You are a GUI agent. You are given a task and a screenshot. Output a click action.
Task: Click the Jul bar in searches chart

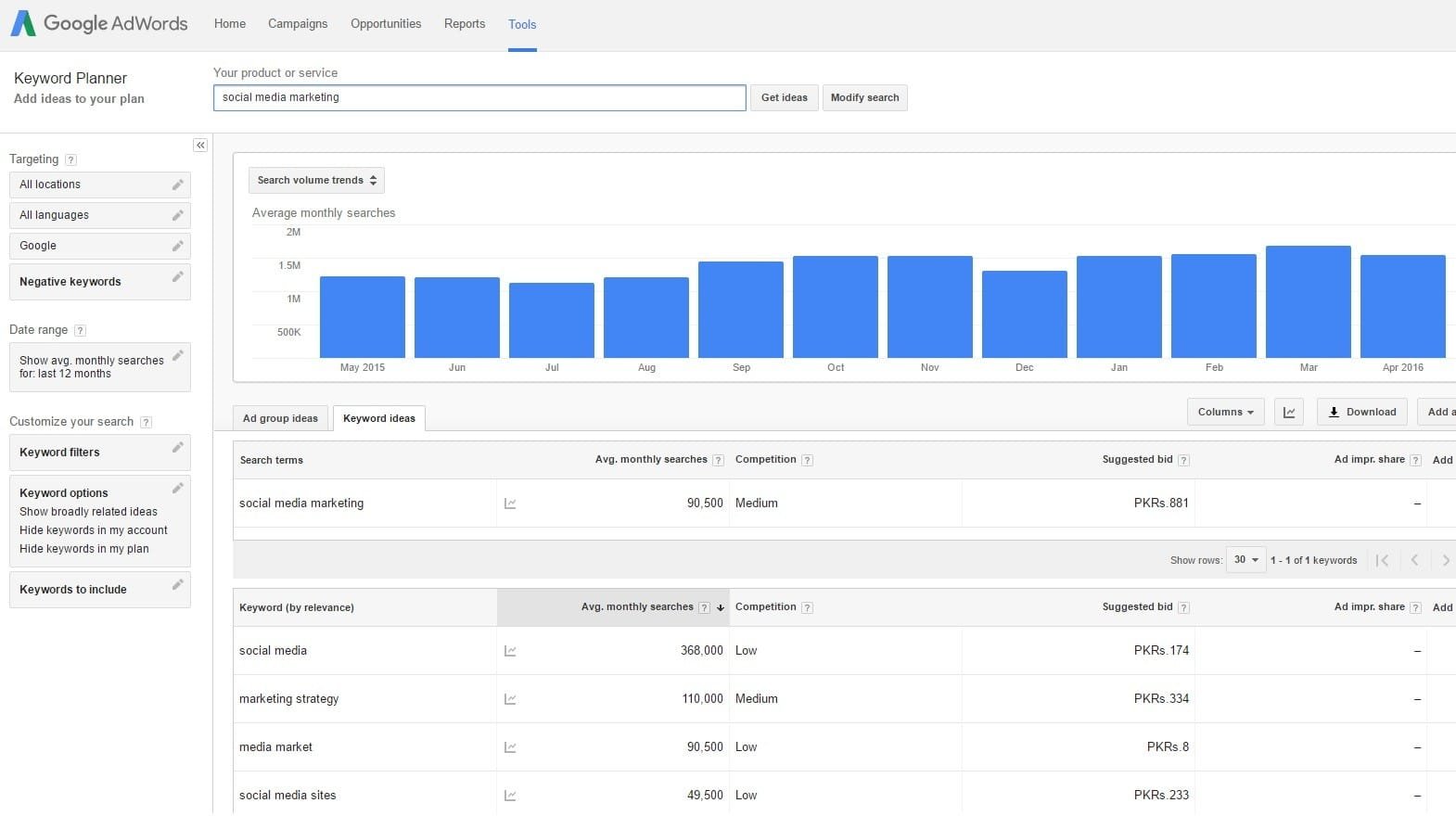pos(552,320)
